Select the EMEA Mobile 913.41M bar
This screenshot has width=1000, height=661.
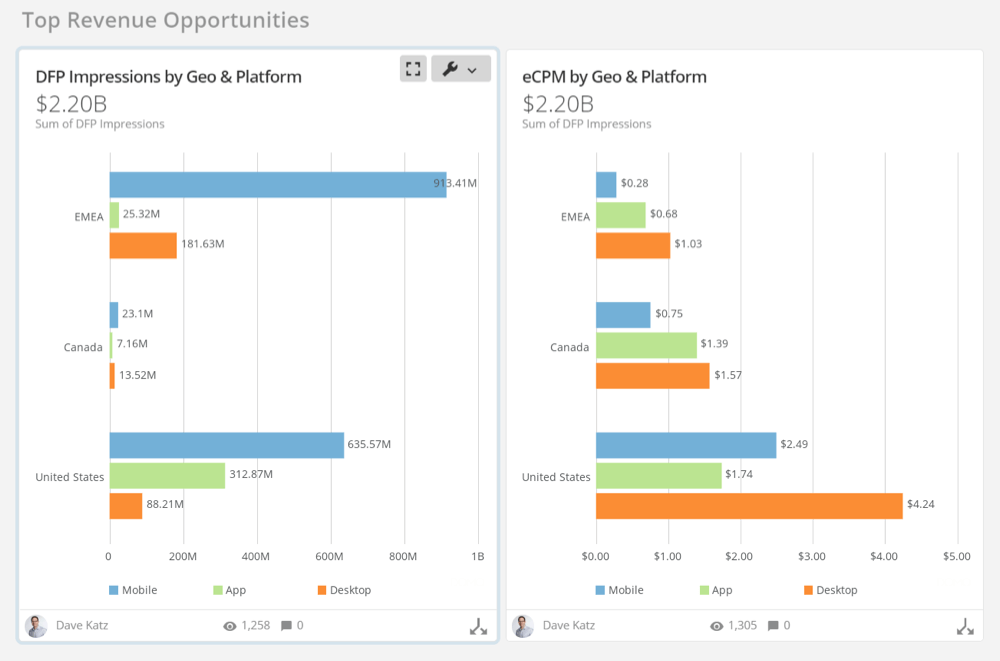pos(277,185)
